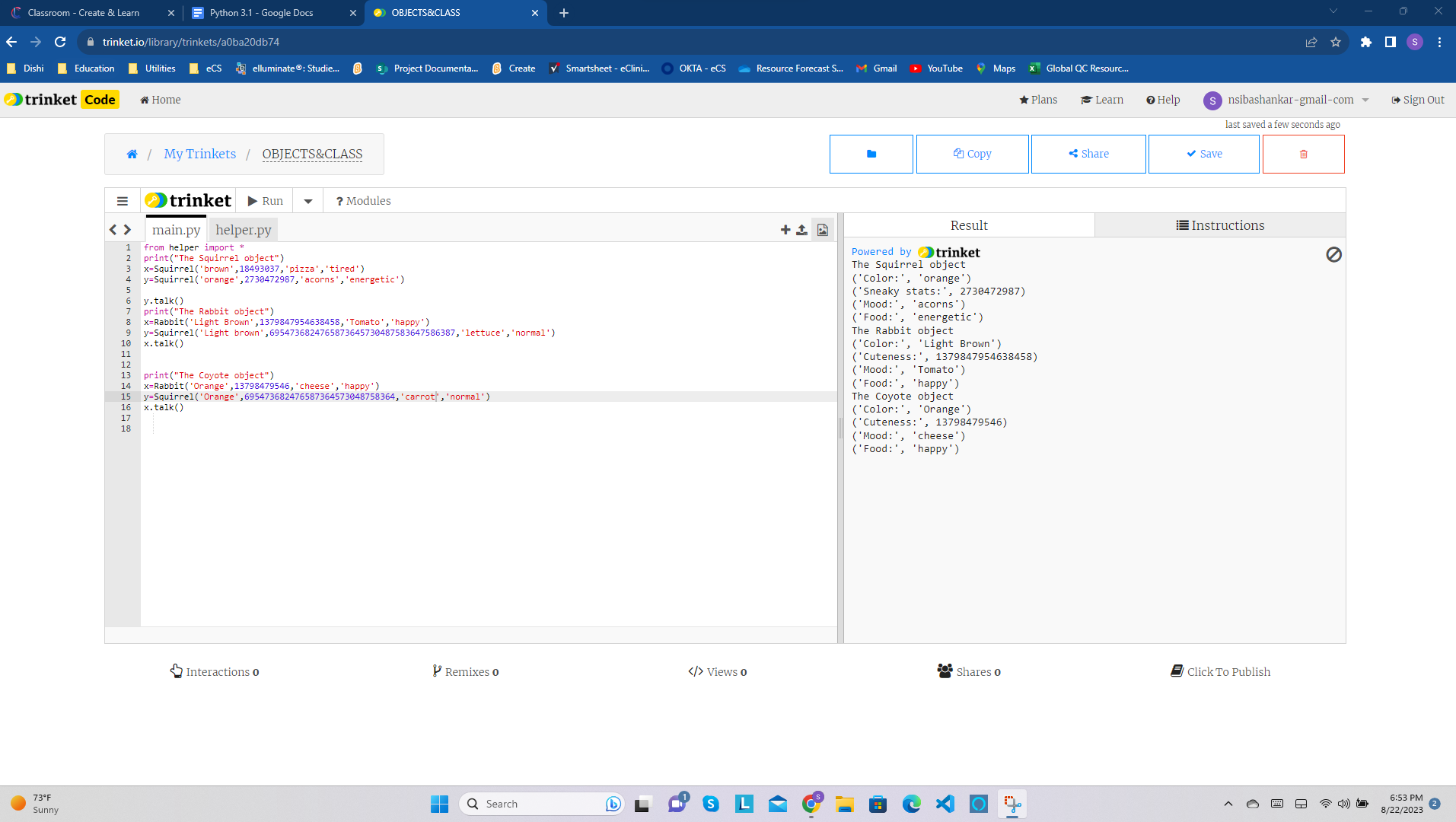Open the Chrome three-dot menu
This screenshot has height=822, width=1456.
1439,42
